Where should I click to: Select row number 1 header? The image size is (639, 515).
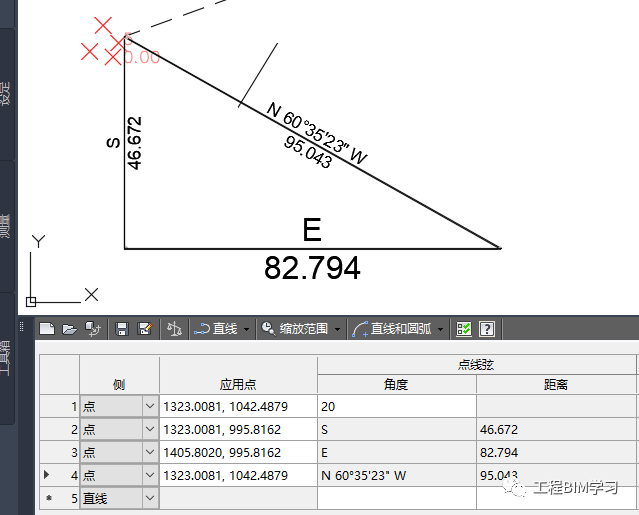point(59,406)
